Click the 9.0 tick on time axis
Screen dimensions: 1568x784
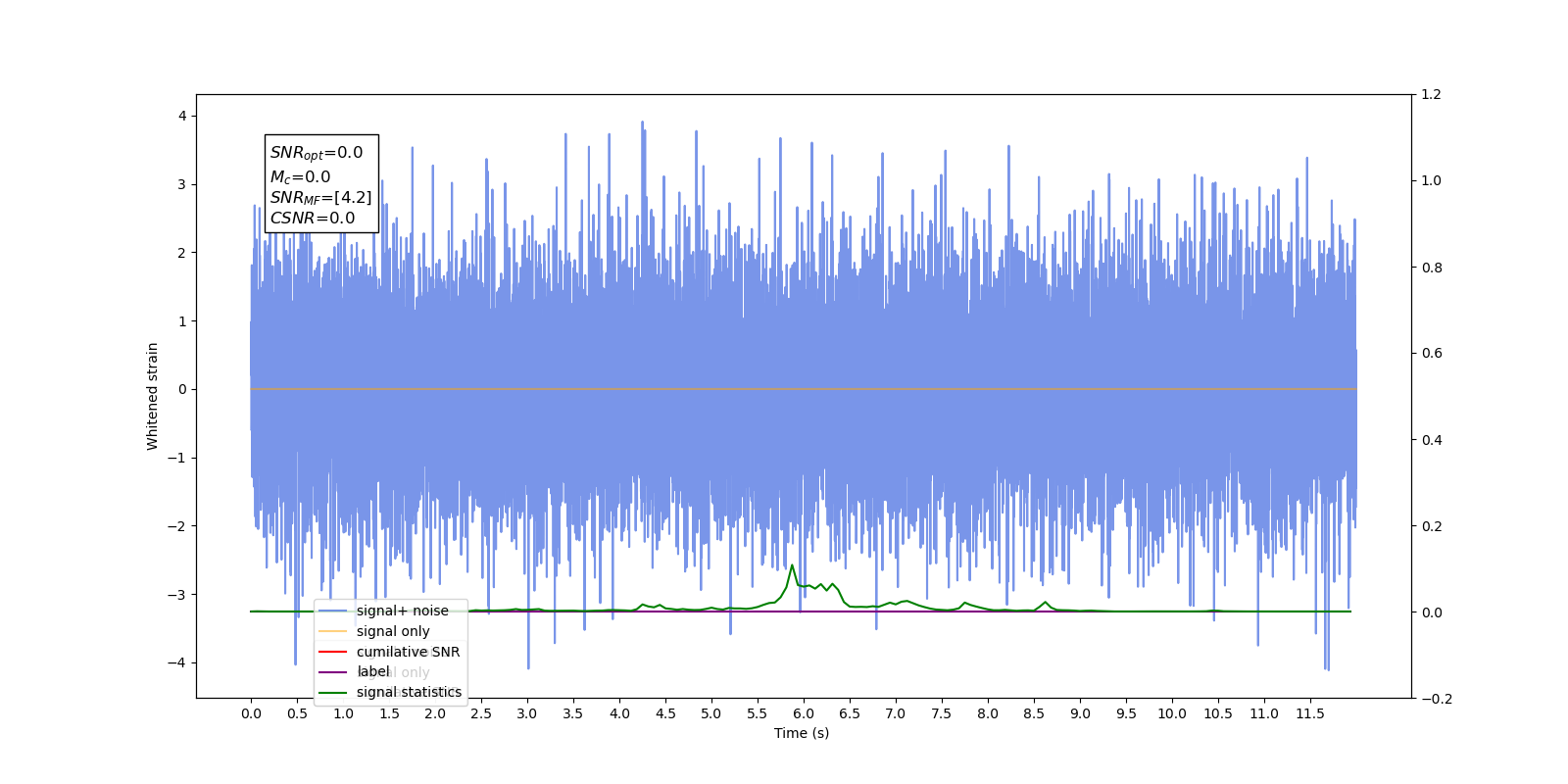[1080, 713]
